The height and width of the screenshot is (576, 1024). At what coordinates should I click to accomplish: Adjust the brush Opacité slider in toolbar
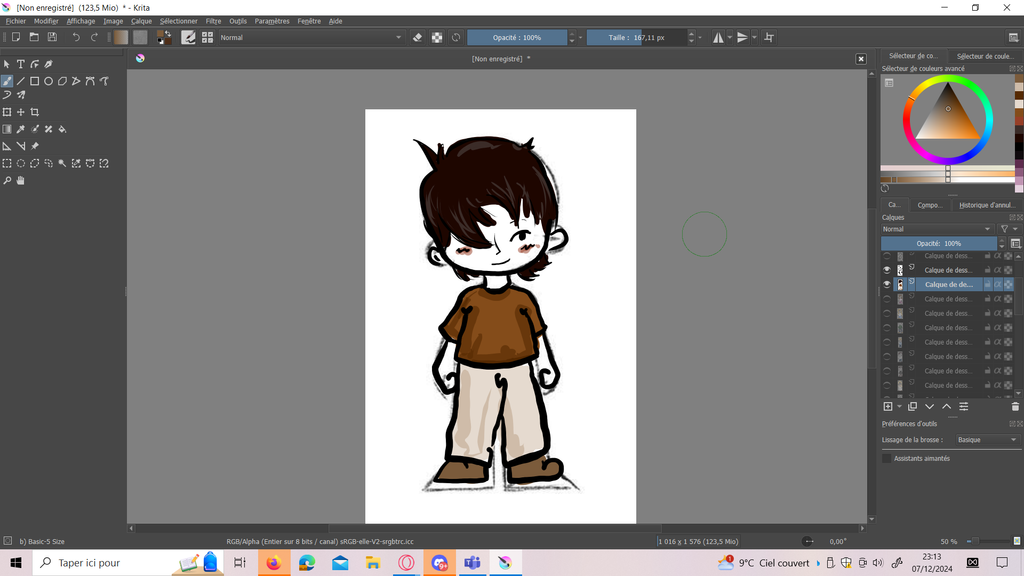[517, 37]
